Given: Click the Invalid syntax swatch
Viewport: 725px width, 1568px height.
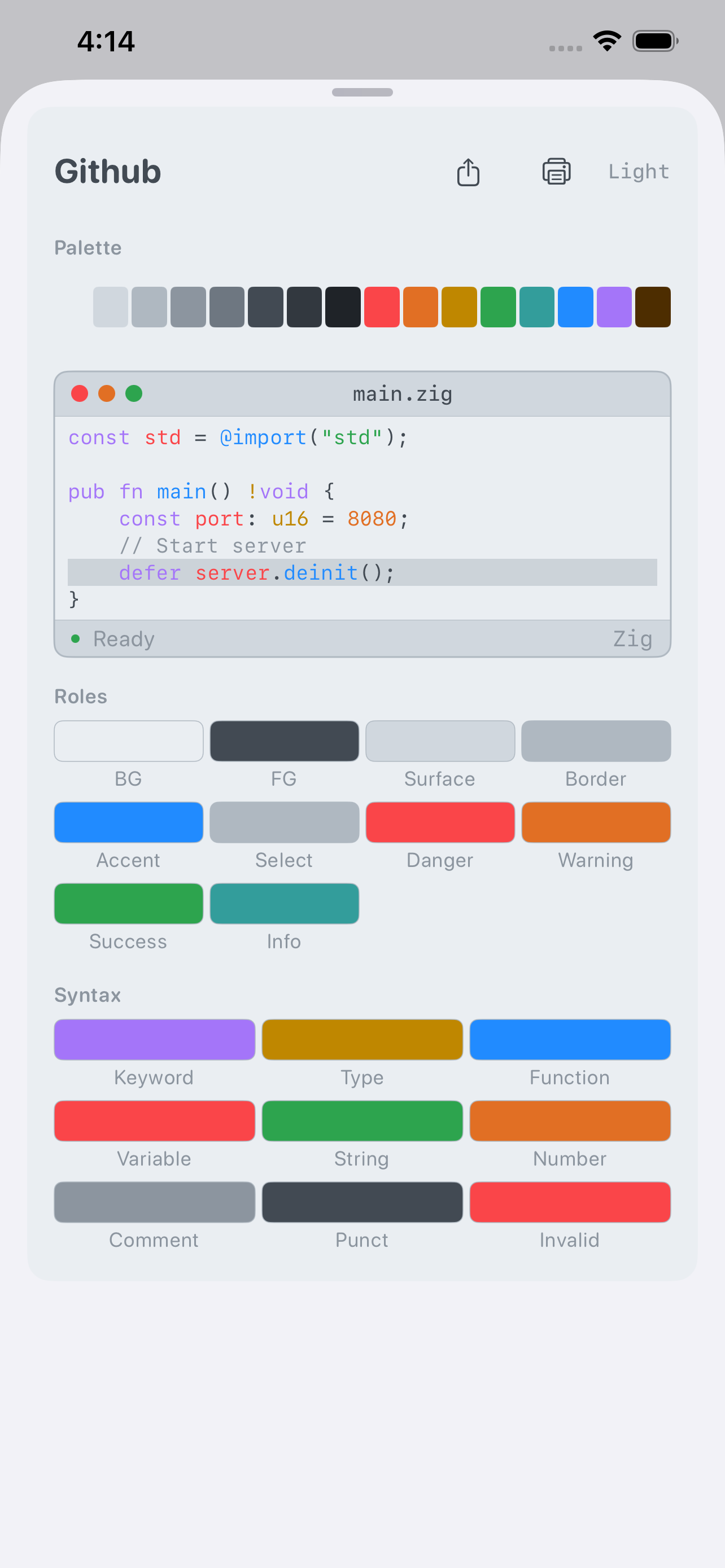Looking at the screenshot, I should pos(570,1202).
